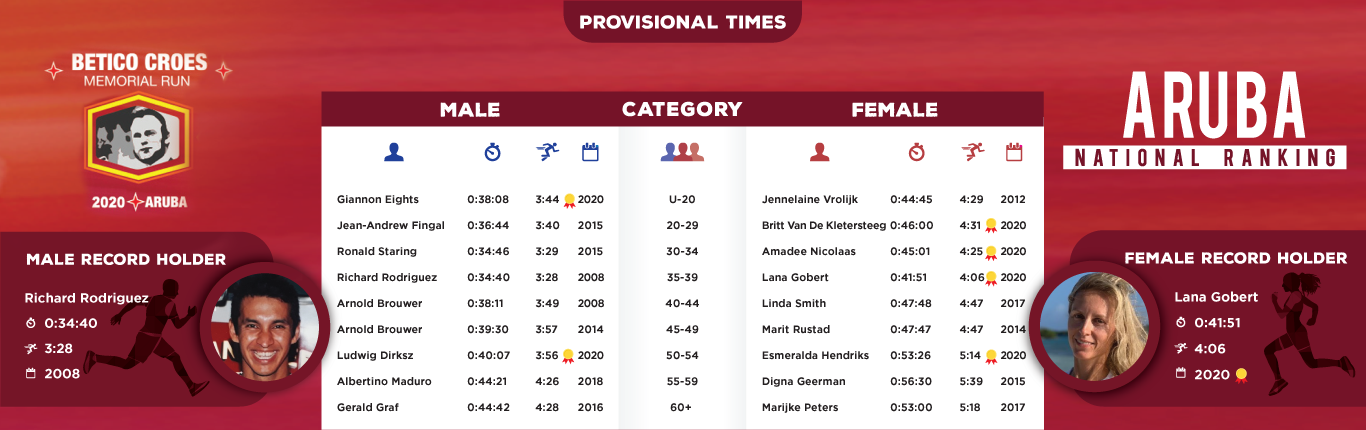
Task: Click the medal next to Giannon Eights' 2020
Action: tap(569, 199)
